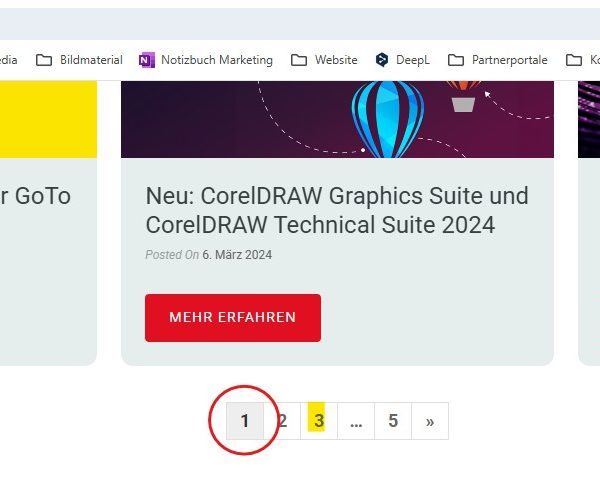Go to pagination page 1
Viewport: 600px width, 503px height.
pos(245,421)
